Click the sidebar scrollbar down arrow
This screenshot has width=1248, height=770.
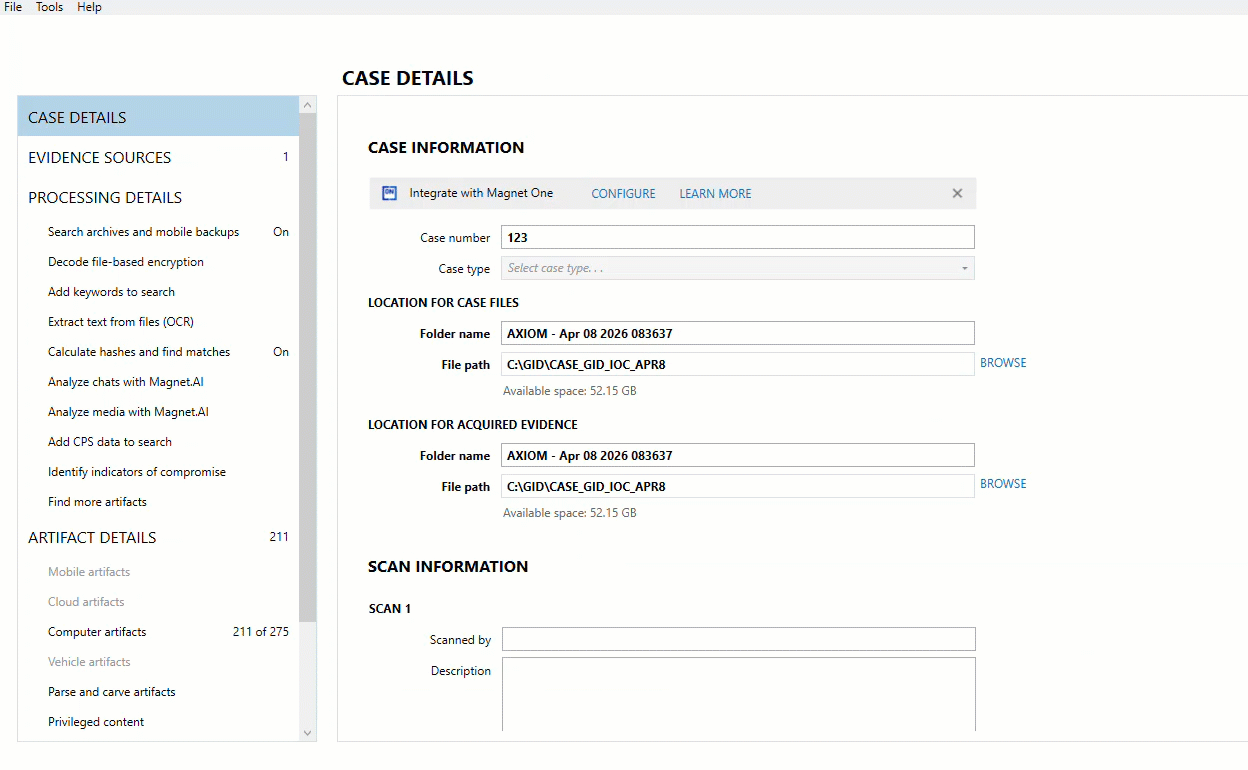307,732
